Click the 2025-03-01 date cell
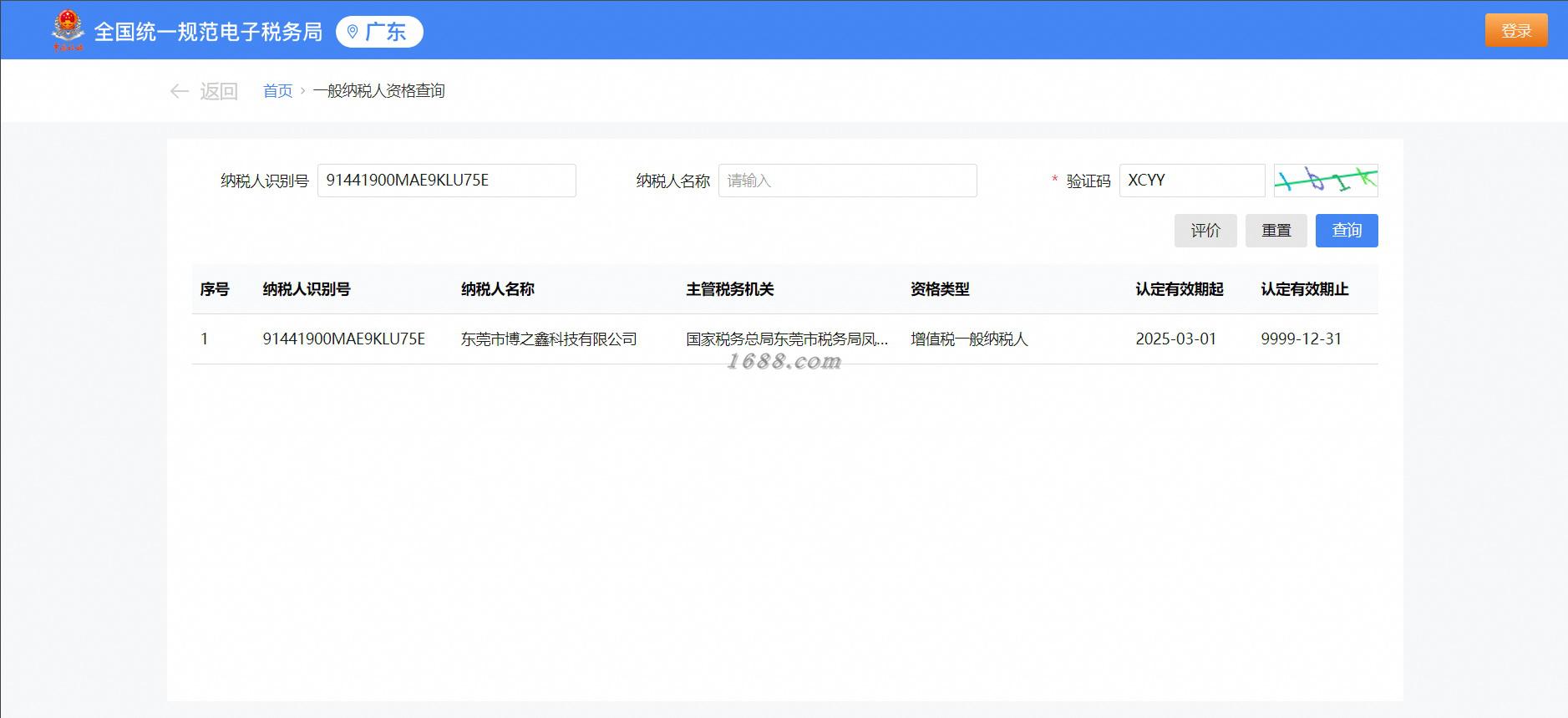1568x718 pixels. click(x=1176, y=339)
